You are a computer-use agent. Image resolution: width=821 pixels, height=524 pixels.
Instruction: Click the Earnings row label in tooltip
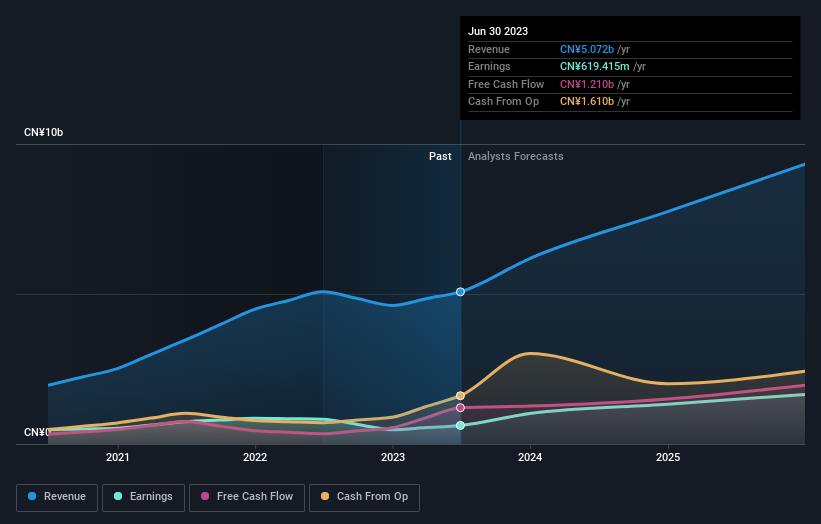point(489,66)
